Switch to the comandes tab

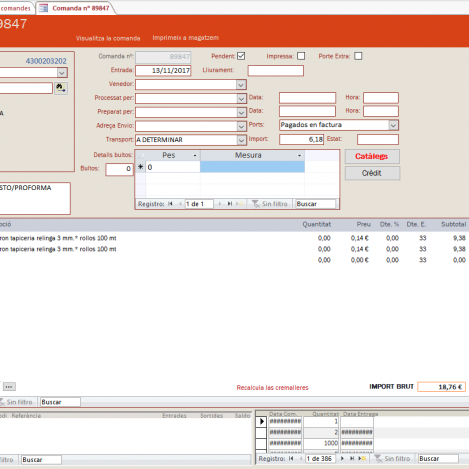(x=16, y=8)
